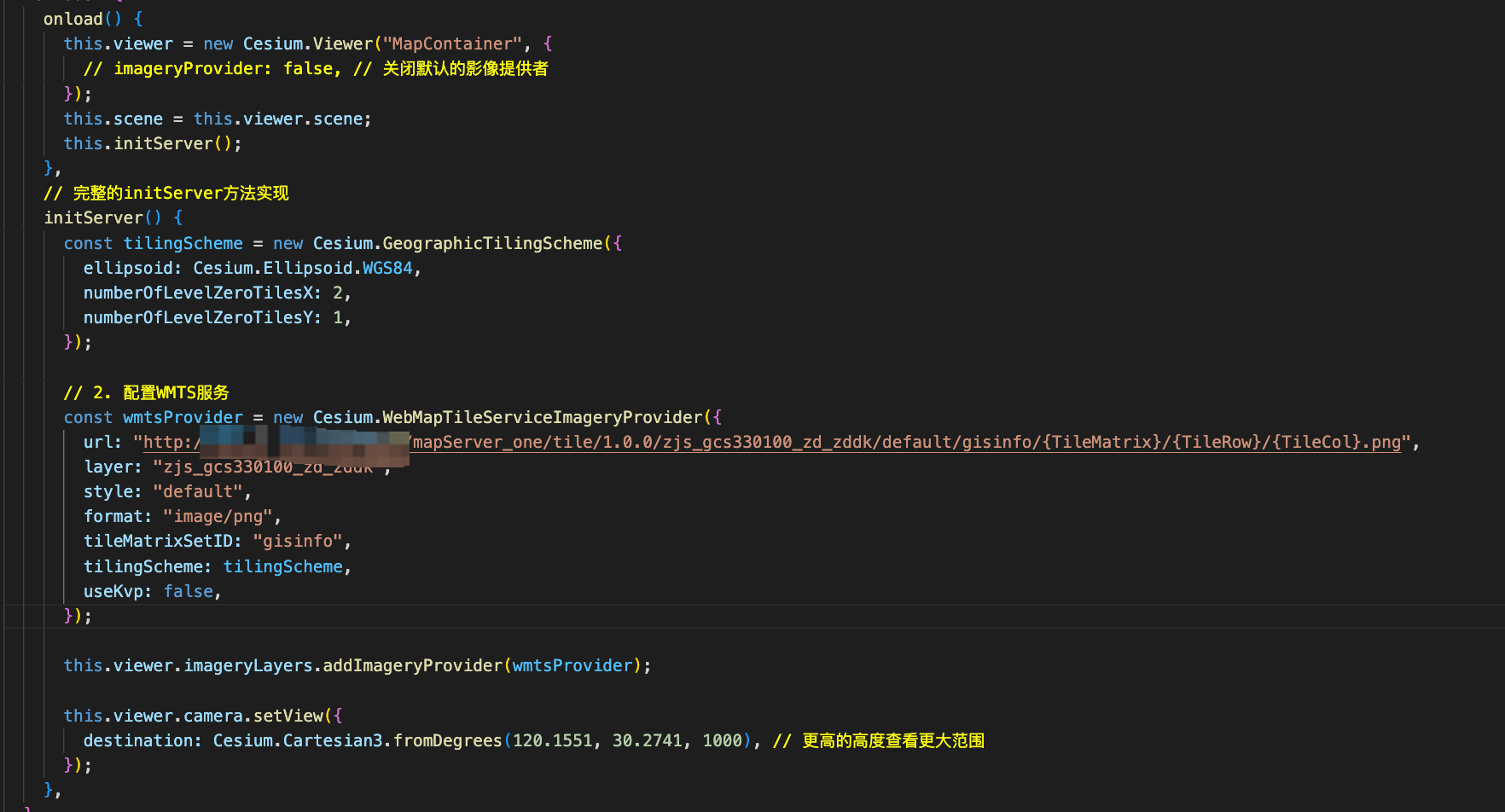Click the "gisinfo" tileMatrixSetID value
The width and height of the screenshot is (1505, 812).
pos(297,541)
